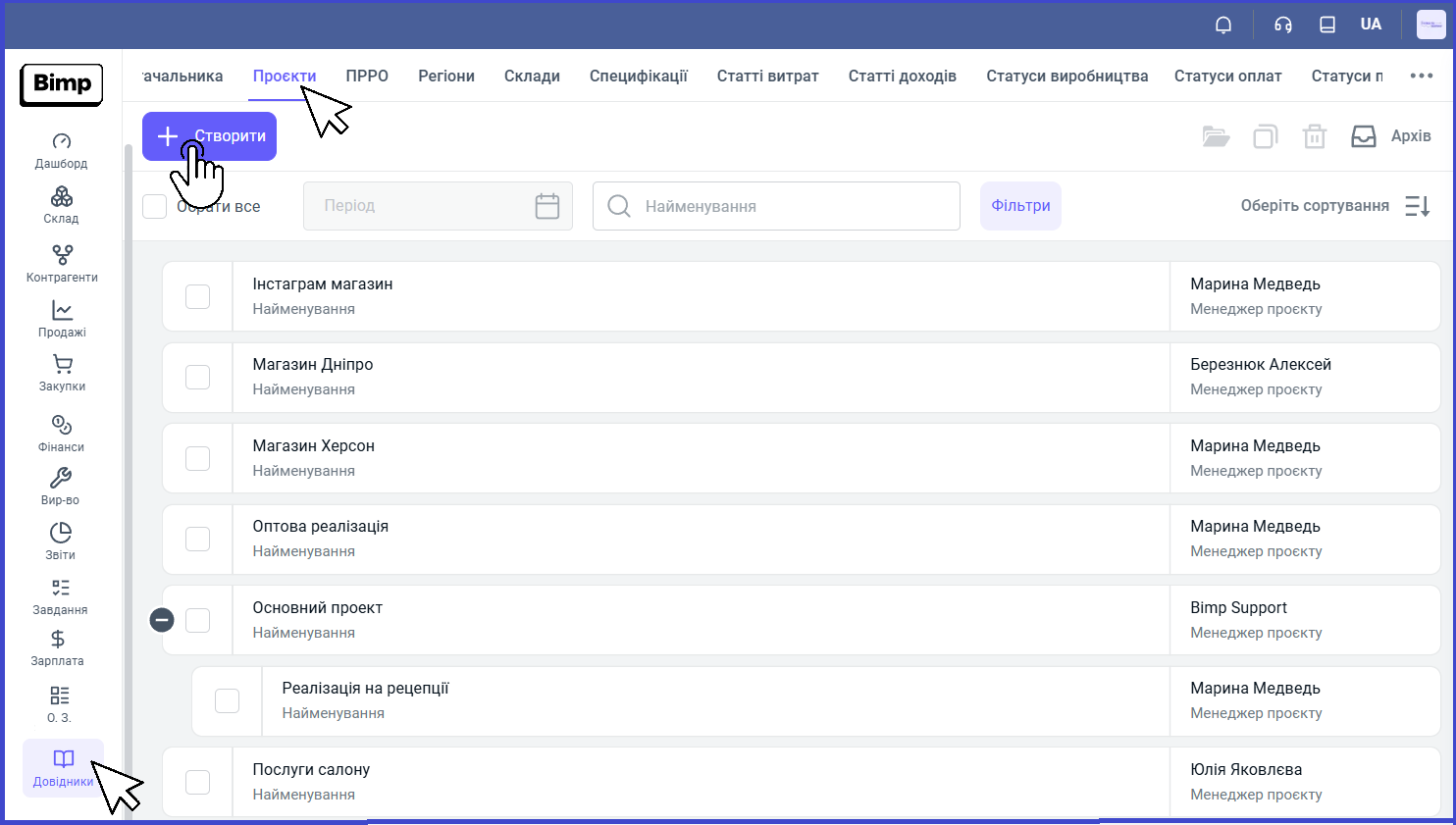The height and width of the screenshot is (825, 1456).
Task: Collapse the Основний проект subtree
Action: tap(162, 620)
